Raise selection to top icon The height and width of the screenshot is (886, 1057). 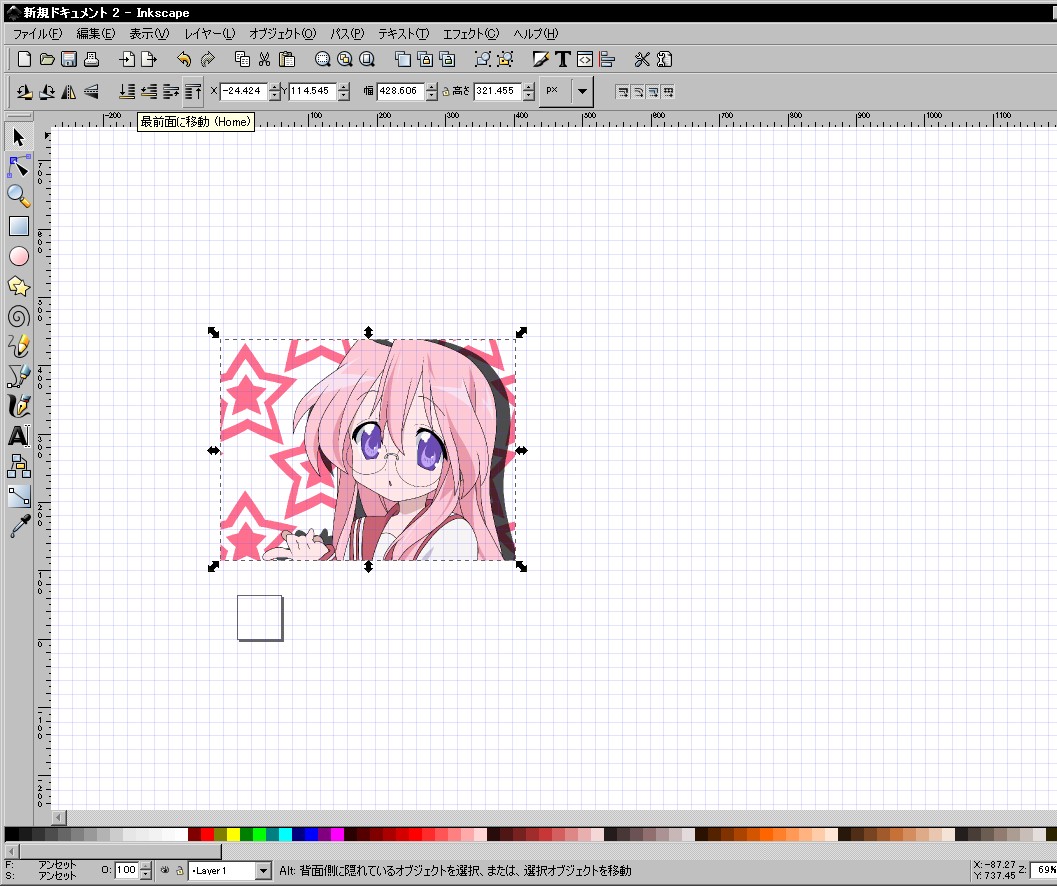point(193,91)
